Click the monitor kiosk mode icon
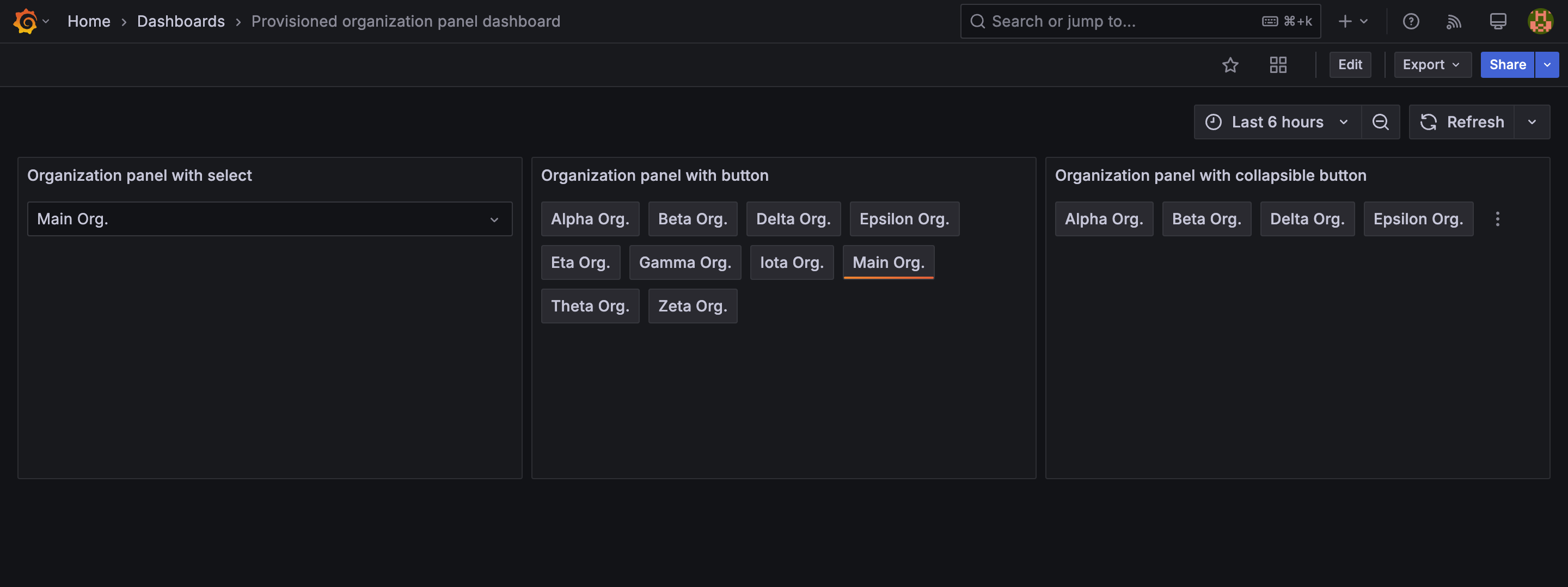This screenshot has width=1568, height=587. (x=1498, y=21)
